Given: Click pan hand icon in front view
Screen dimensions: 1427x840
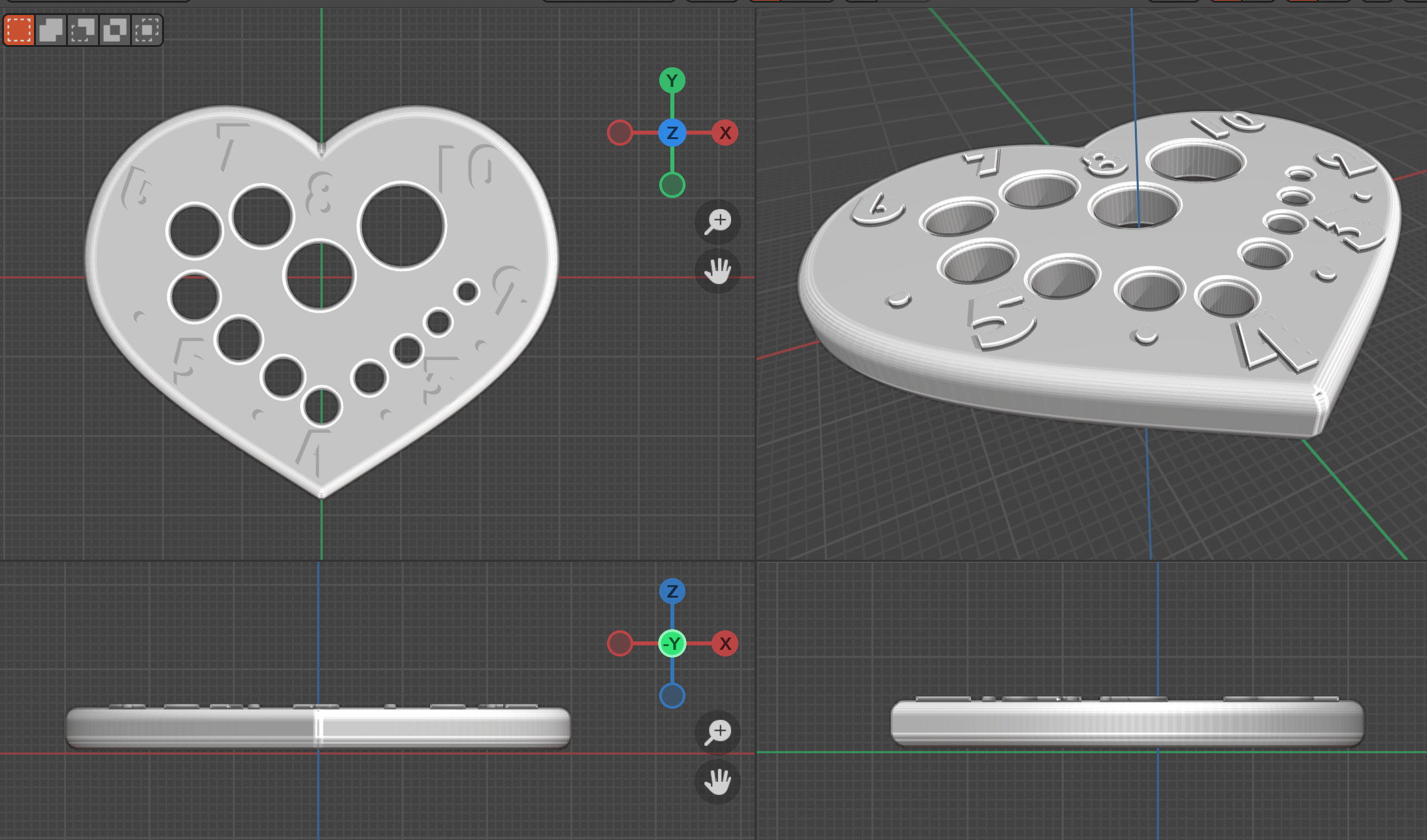Looking at the screenshot, I should pos(717,781).
